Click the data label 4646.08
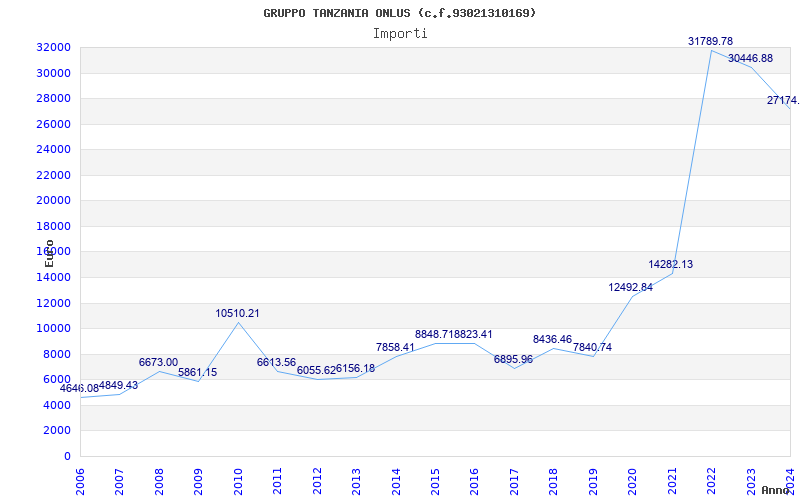 79,388
